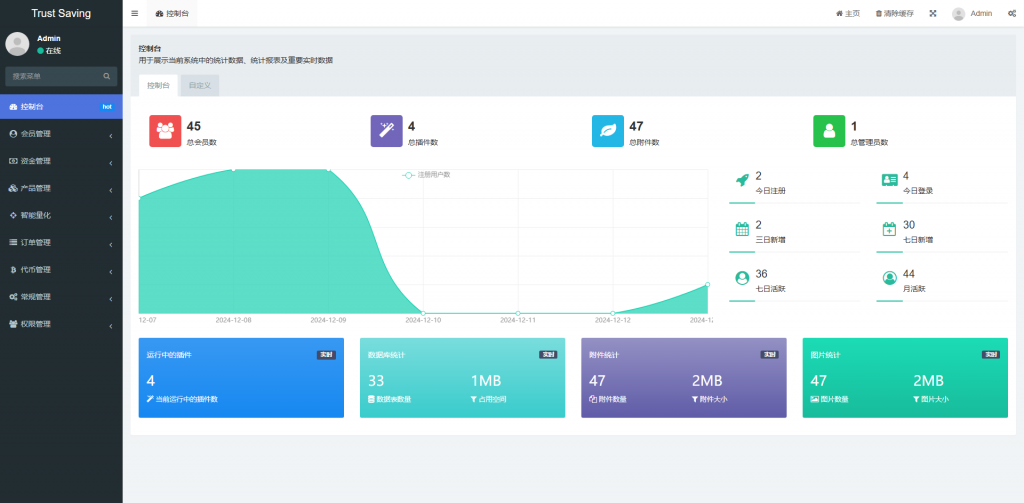The width and height of the screenshot is (1024, 503).
Task: Open the Admin user menu in header
Action: [971, 14]
